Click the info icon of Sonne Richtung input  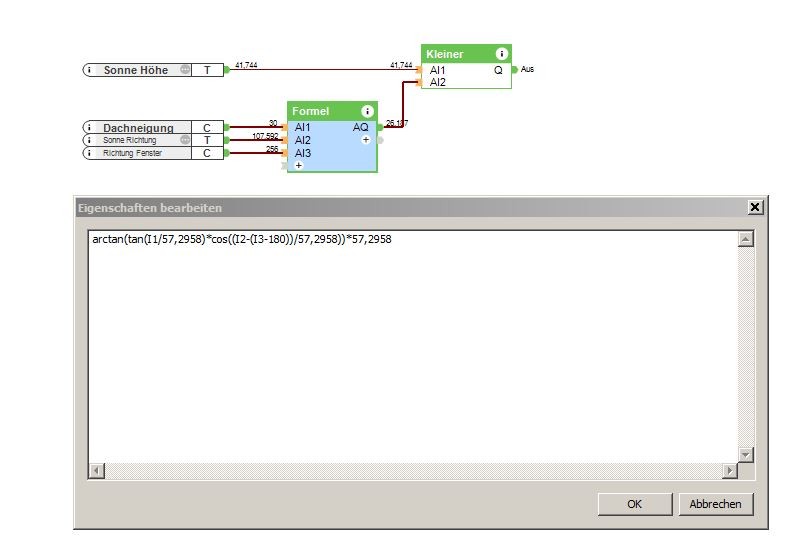89,140
